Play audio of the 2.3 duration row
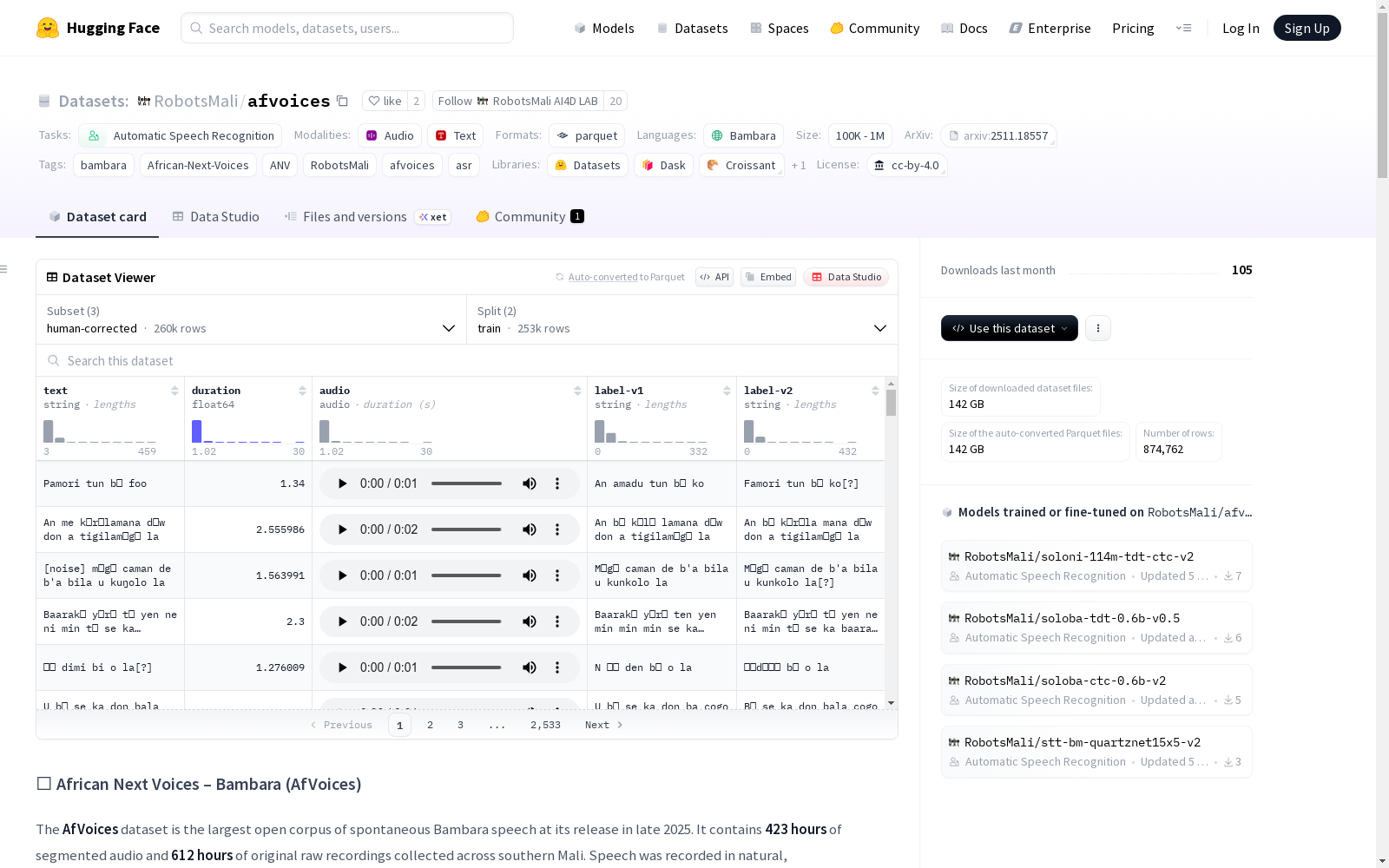The image size is (1389, 868). pyautogui.click(x=342, y=621)
